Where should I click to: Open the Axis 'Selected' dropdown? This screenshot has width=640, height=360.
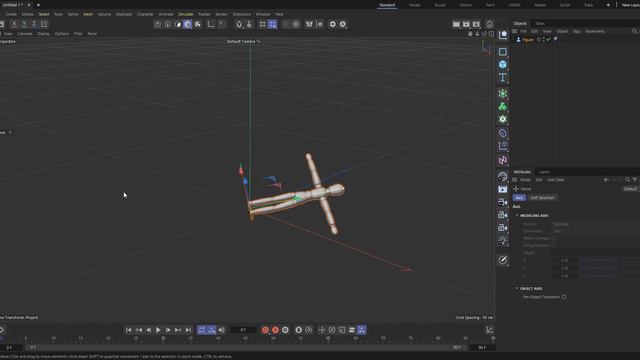(596, 224)
